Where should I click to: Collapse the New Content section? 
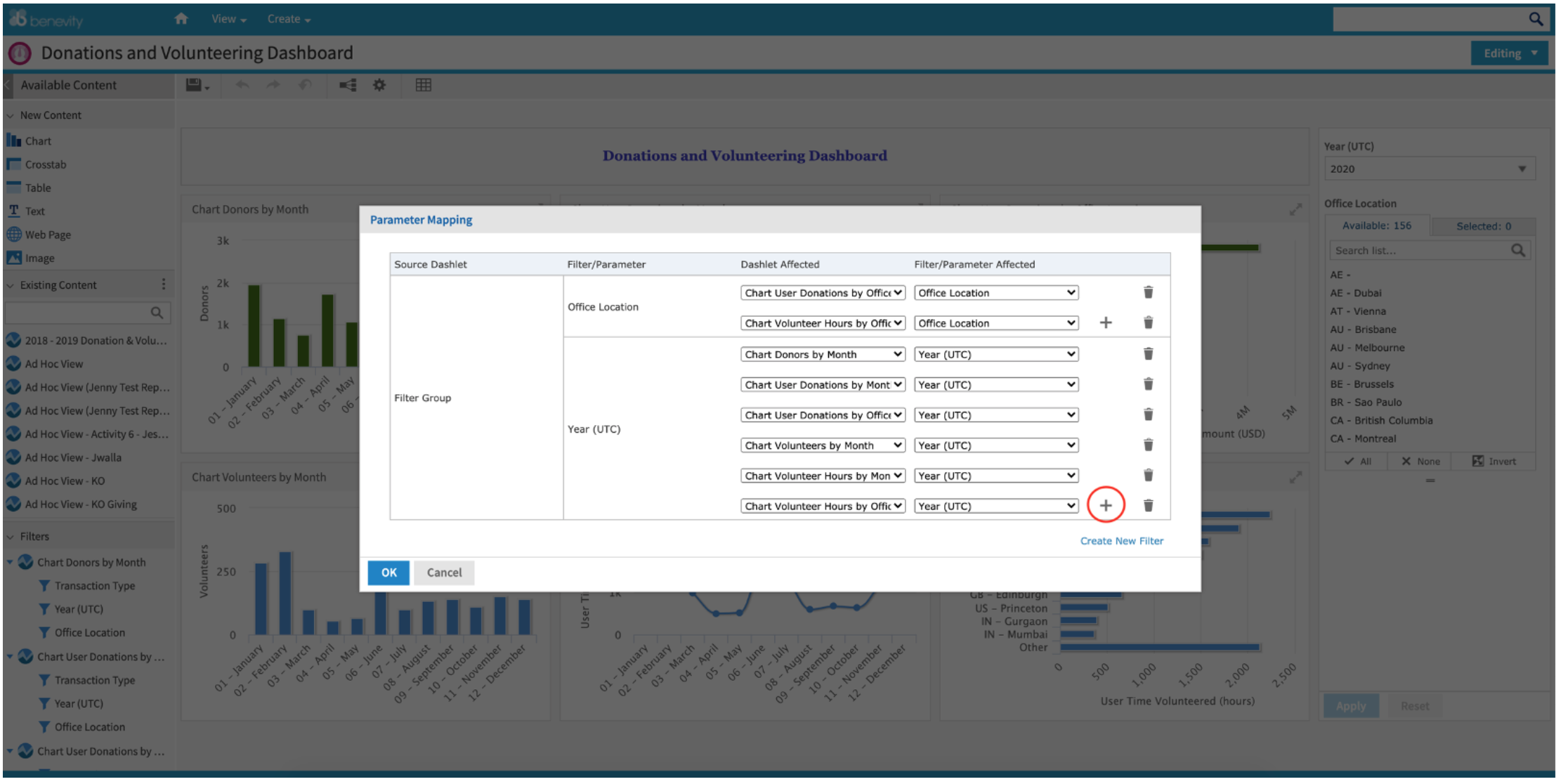point(11,115)
